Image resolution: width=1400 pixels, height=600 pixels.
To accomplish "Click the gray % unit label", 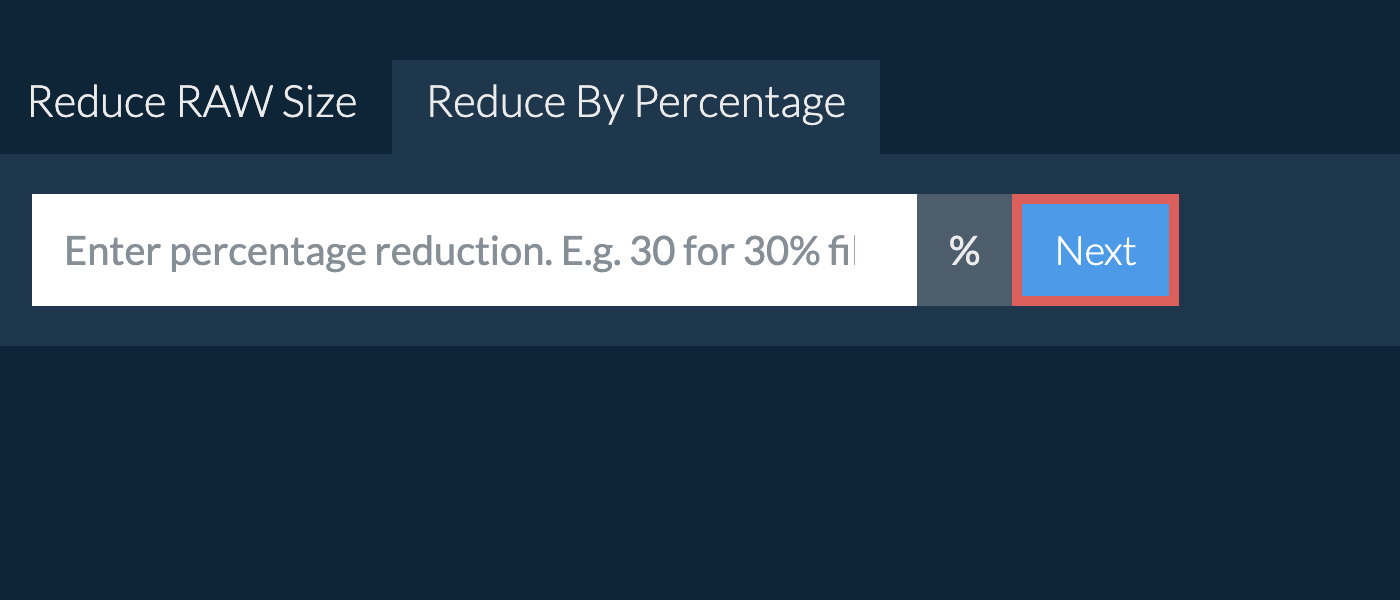I will 964,250.
